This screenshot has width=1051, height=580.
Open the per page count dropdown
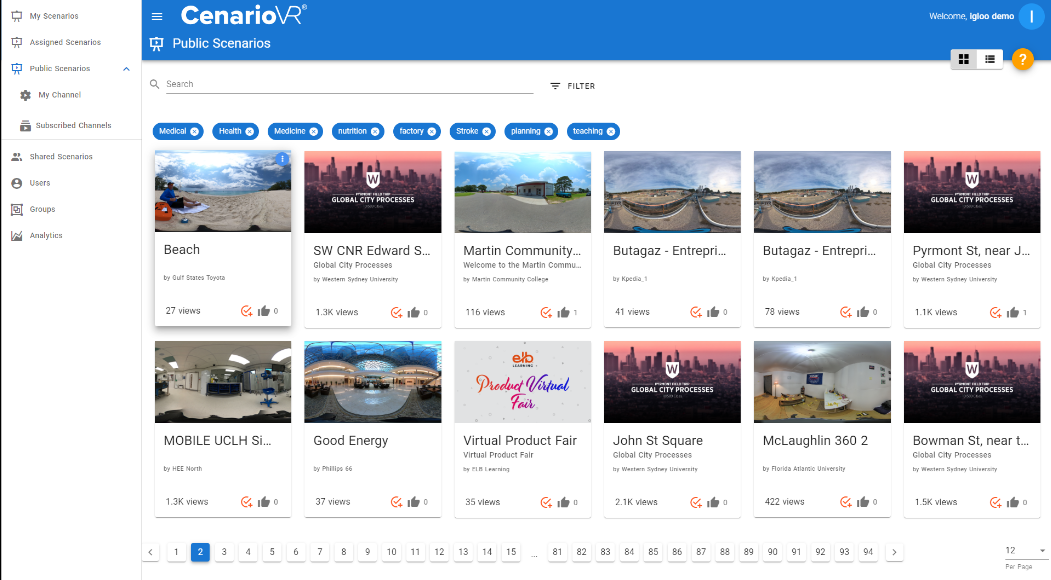pyautogui.click(x=1027, y=551)
